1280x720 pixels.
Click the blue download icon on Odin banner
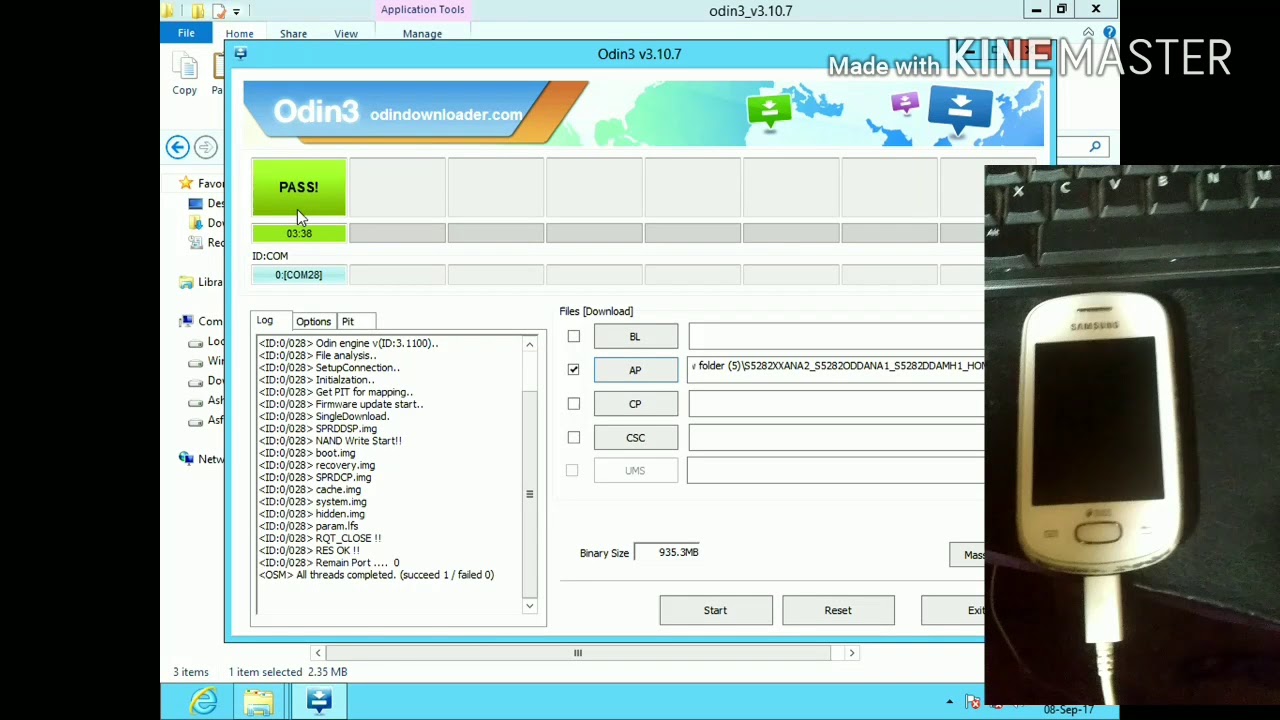pos(960,110)
